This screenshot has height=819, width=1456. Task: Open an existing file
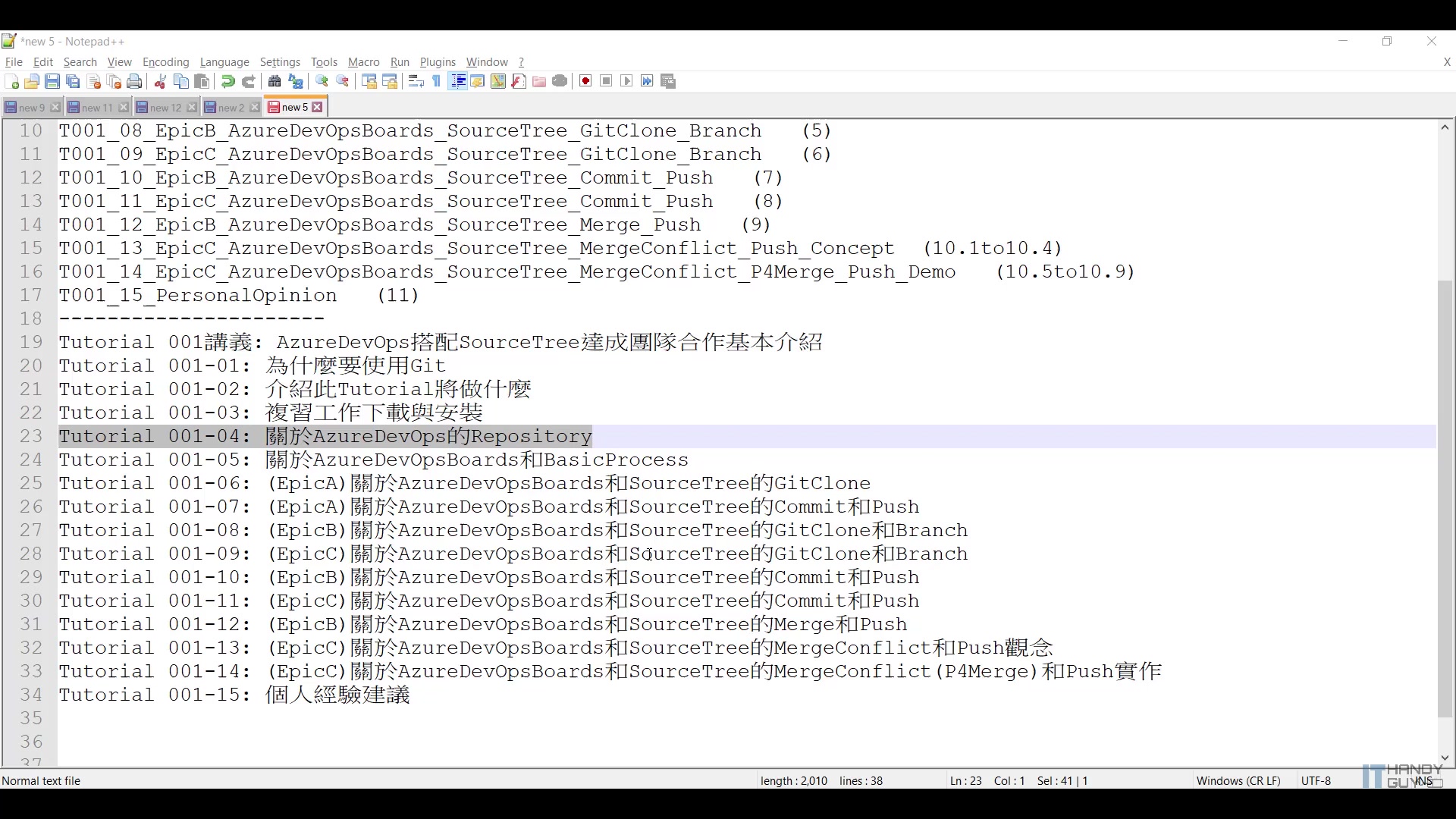32,81
